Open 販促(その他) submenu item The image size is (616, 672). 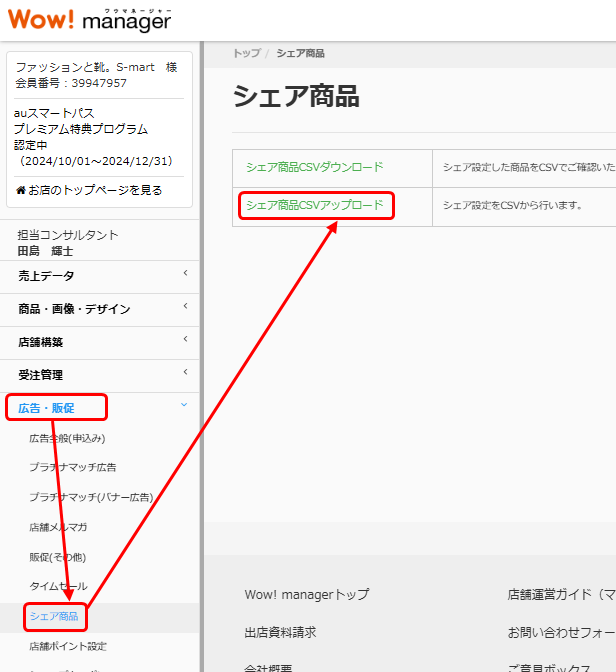click(58, 556)
